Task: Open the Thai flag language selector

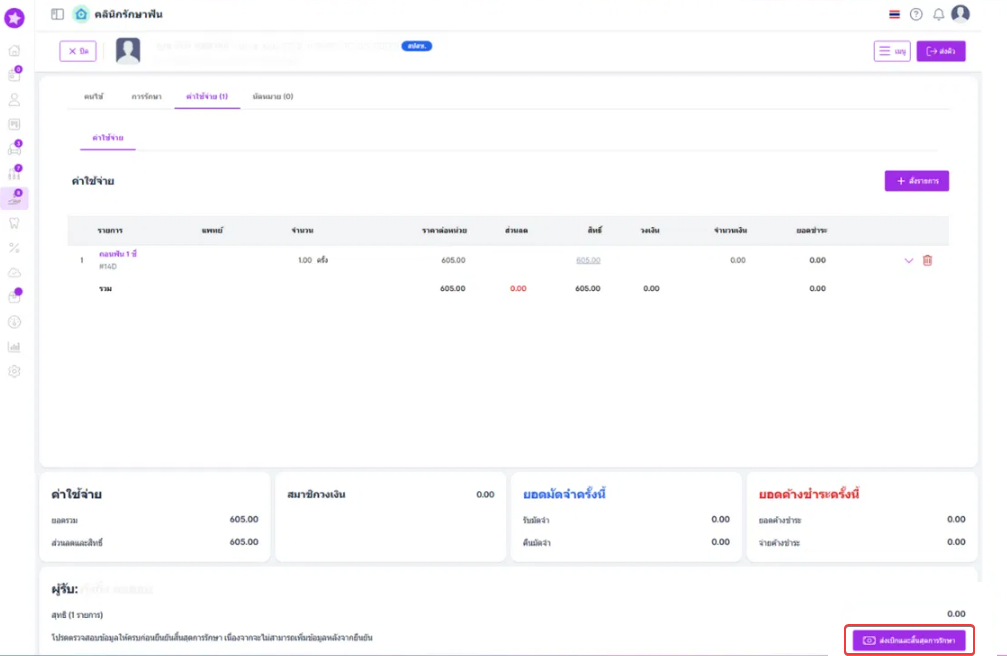Action: 894,14
